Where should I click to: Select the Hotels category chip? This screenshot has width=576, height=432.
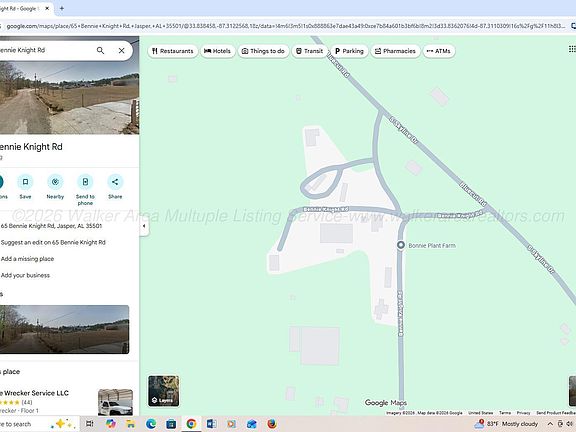[217, 51]
